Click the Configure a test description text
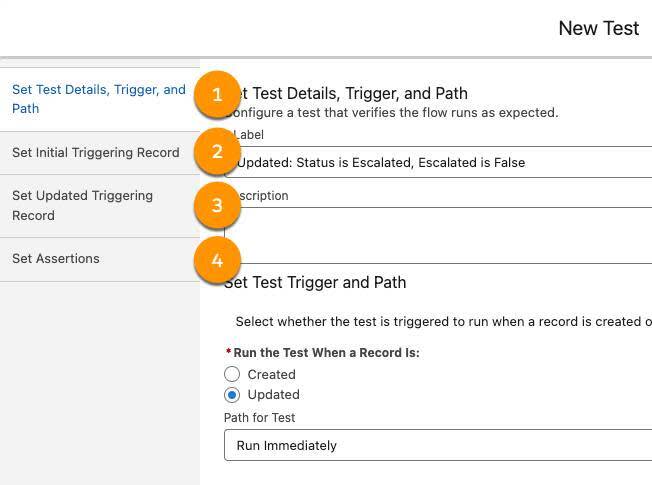652x485 pixels. coord(395,113)
